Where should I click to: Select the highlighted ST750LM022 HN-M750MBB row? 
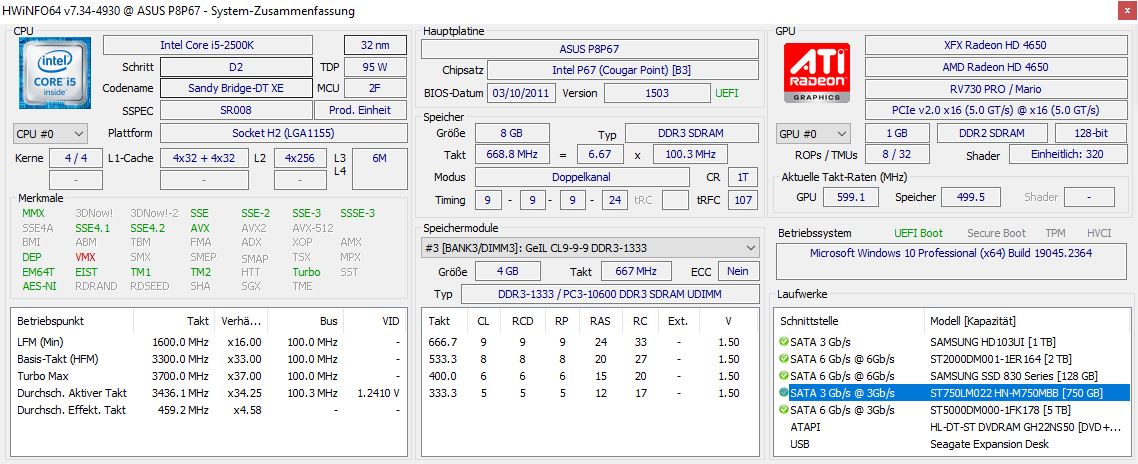[953, 393]
